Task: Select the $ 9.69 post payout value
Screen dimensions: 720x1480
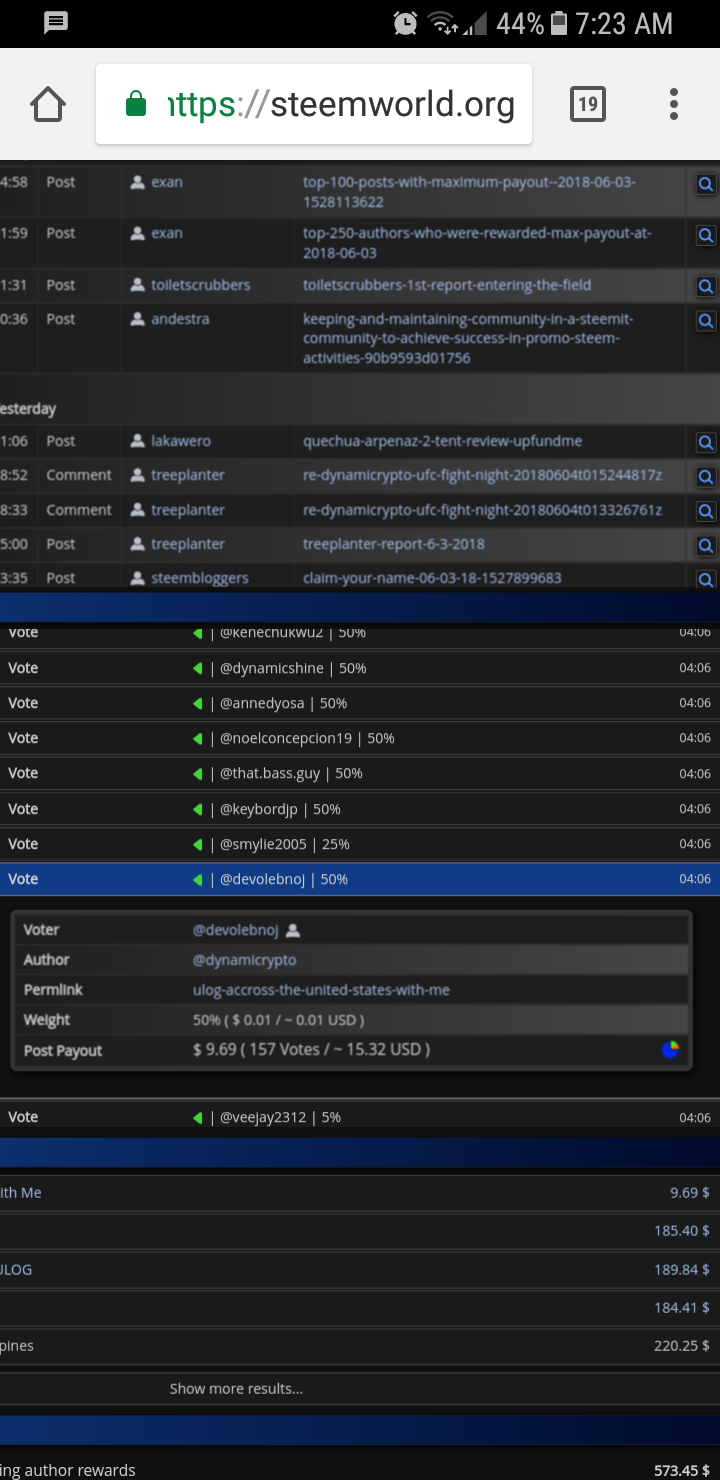Action: (x=311, y=1050)
